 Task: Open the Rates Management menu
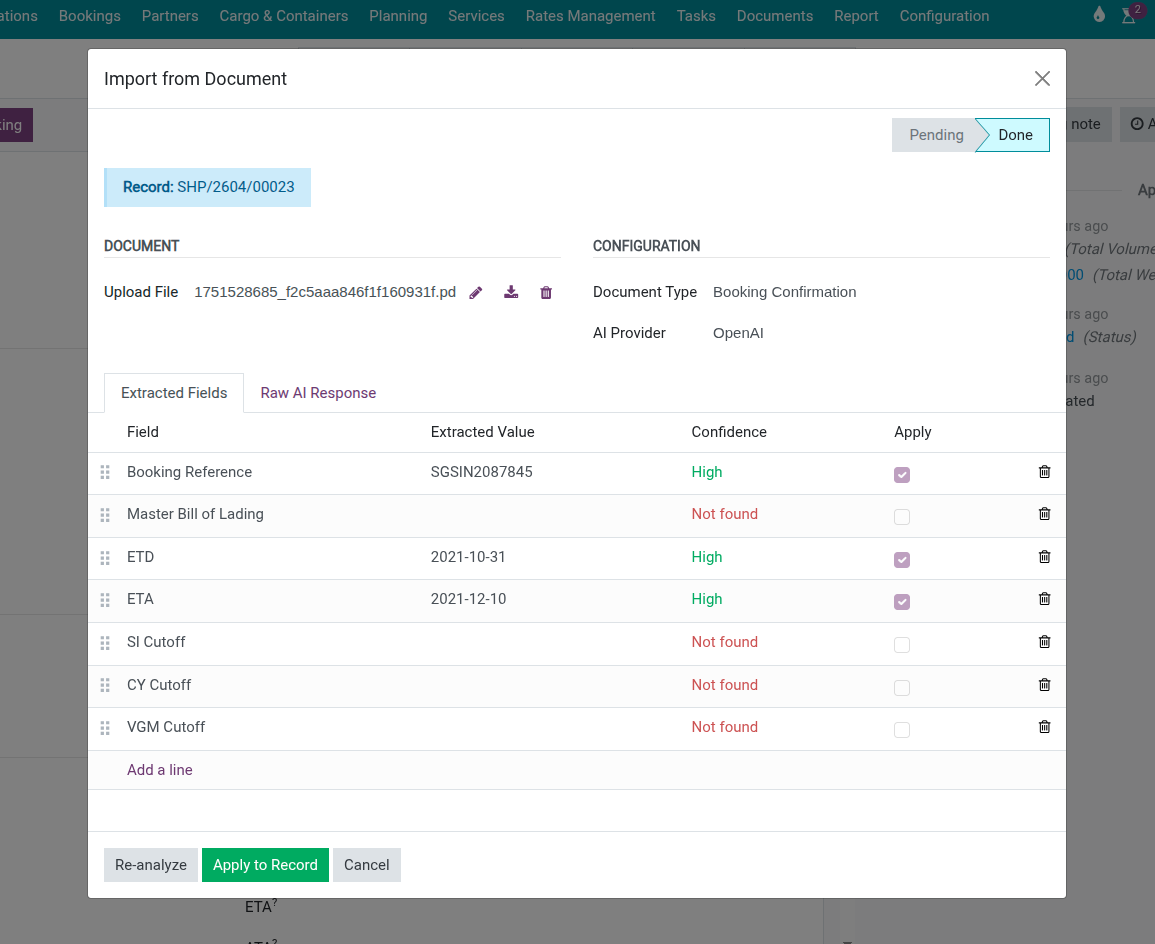pos(590,16)
